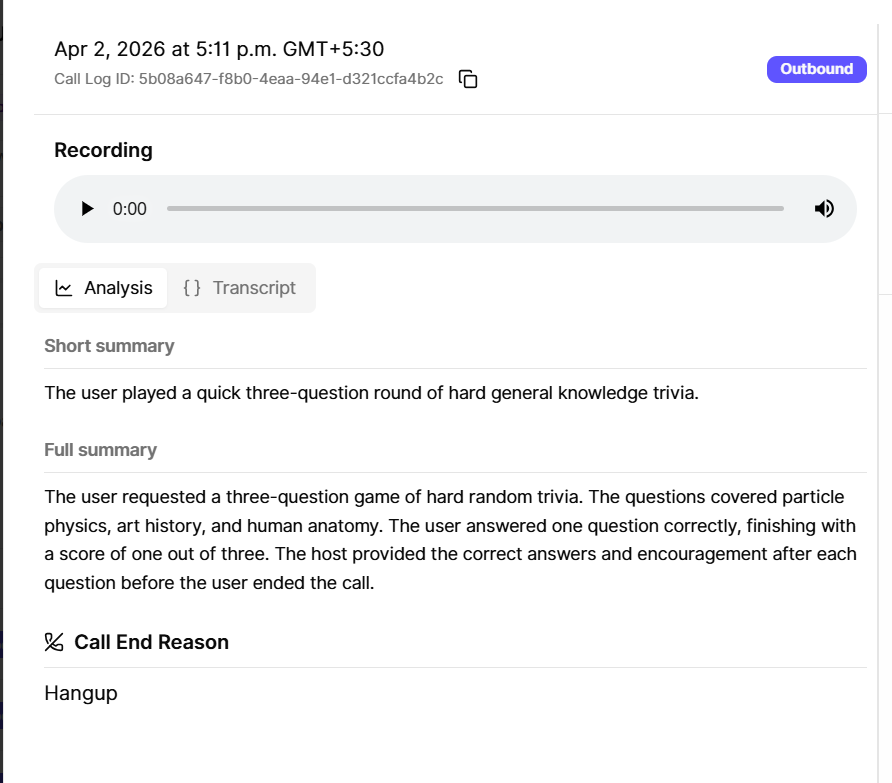Viewport: 892px width, 783px height.
Task: Click the curly braces Transcript icon
Action: [x=192, y=288]
